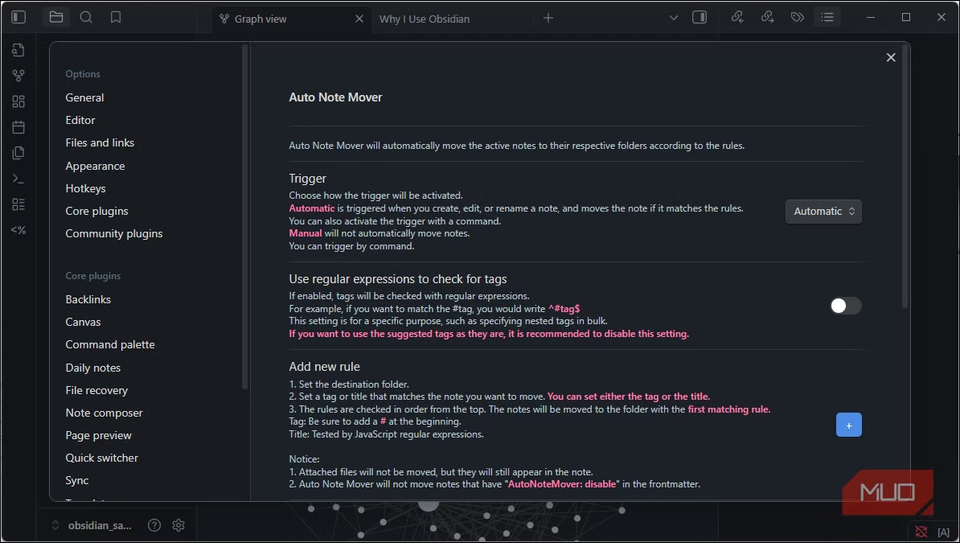The width and height of the screenshot is (960, 543).
Task: Click the Add new rule title
Action: point(324,367)
